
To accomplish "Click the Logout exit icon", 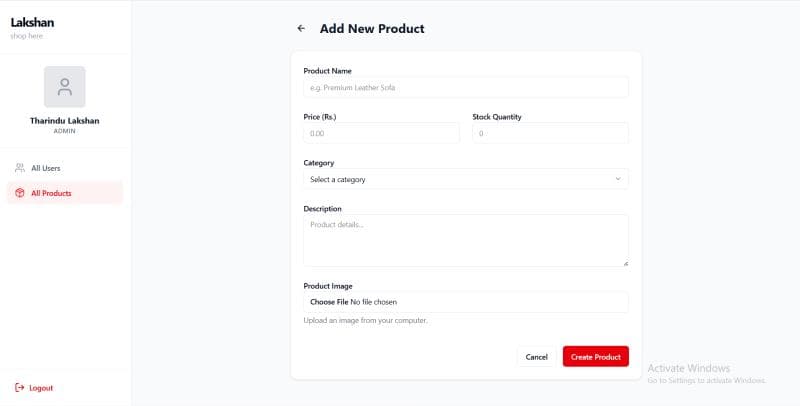I will [20, 388].
